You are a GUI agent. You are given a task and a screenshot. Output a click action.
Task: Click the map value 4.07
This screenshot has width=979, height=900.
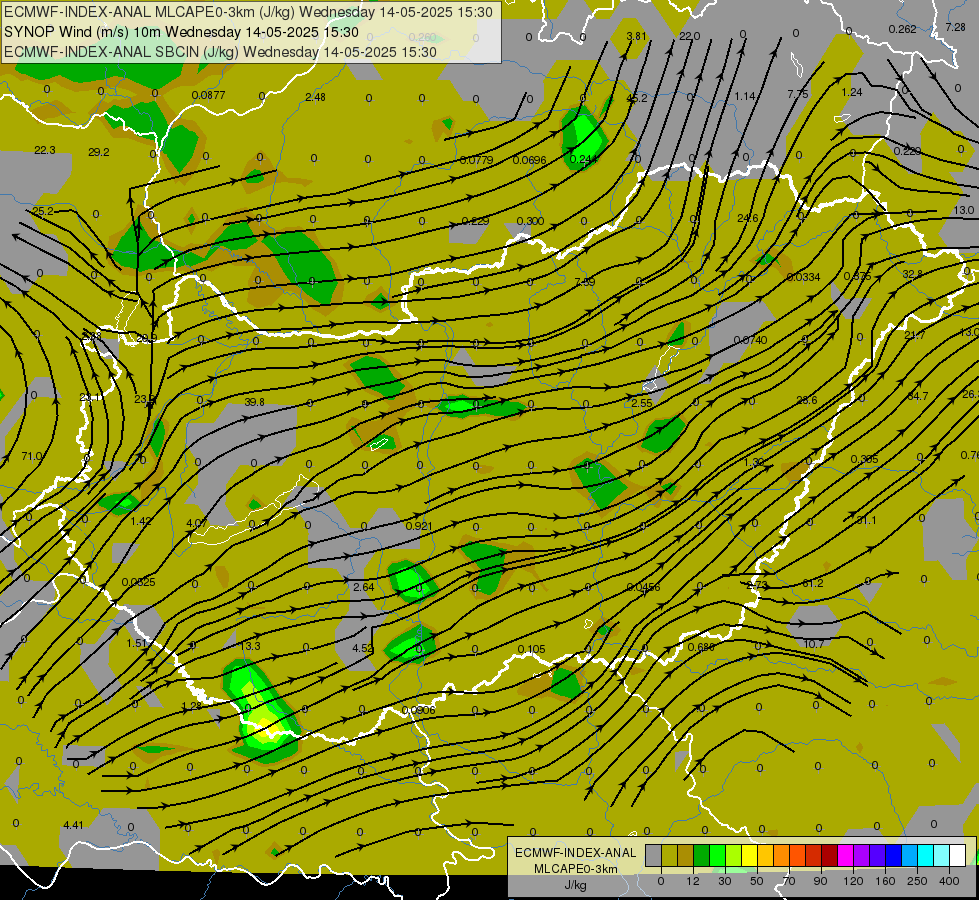pos(197,523)
